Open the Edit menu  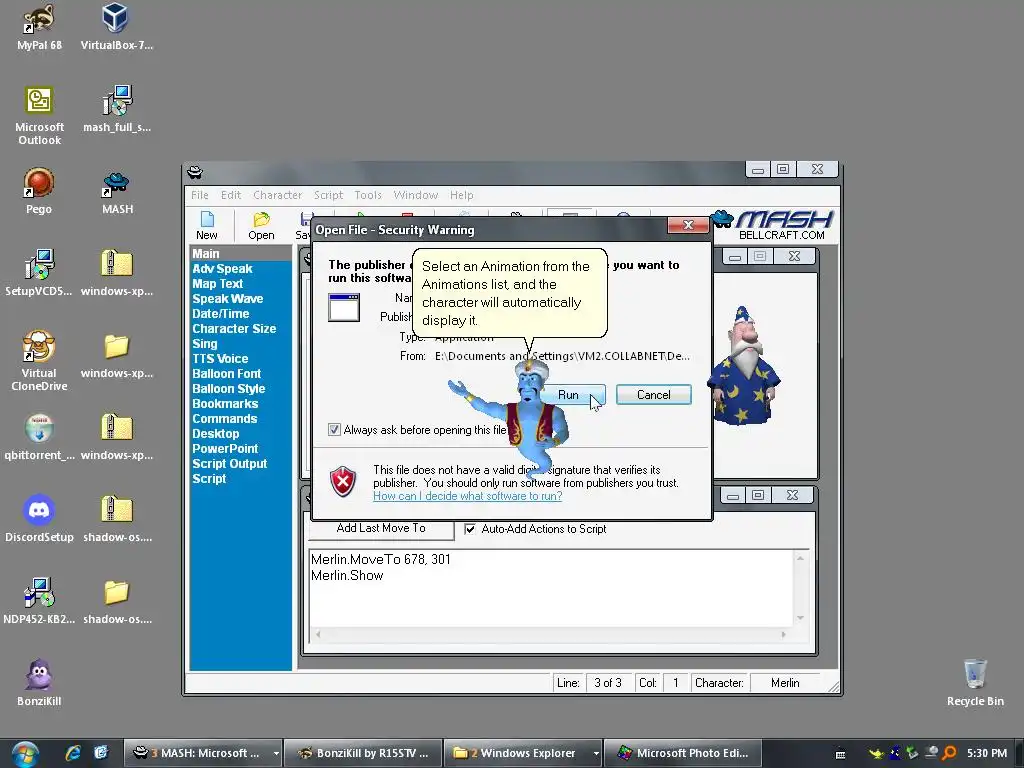[231, 195]
